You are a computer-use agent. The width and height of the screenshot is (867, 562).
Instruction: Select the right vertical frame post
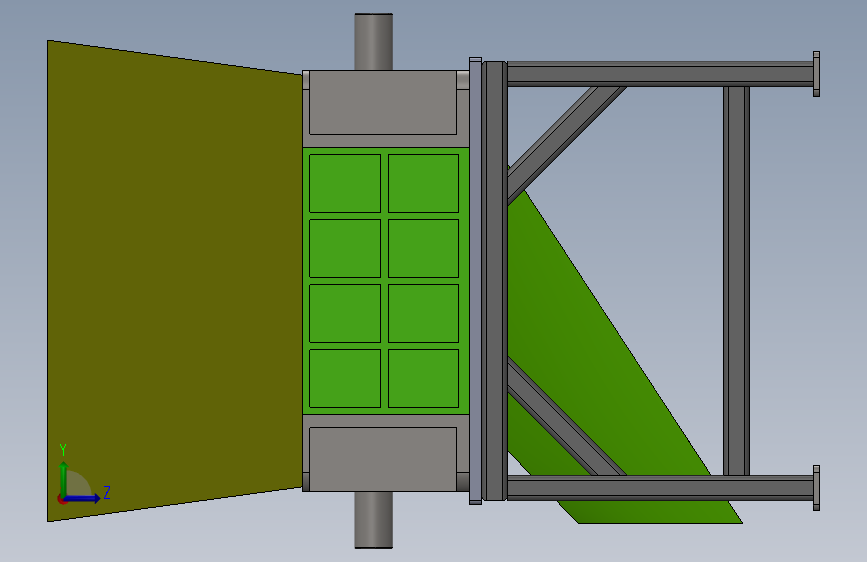point(737,280)
